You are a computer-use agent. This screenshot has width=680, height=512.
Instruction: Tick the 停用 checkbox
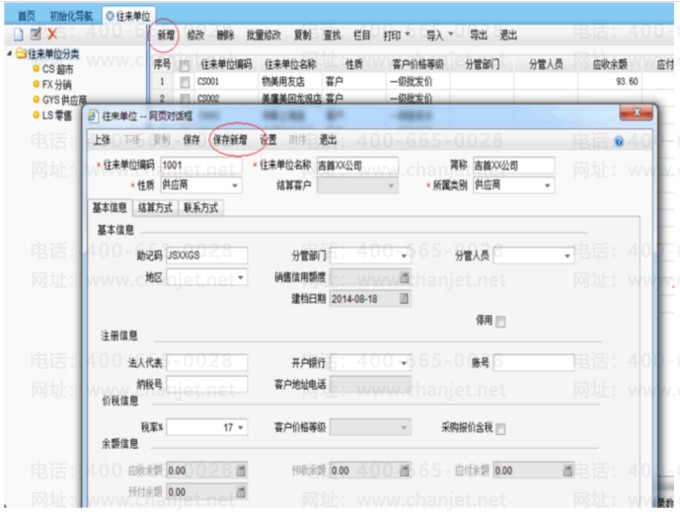click(x=500, y=322)
